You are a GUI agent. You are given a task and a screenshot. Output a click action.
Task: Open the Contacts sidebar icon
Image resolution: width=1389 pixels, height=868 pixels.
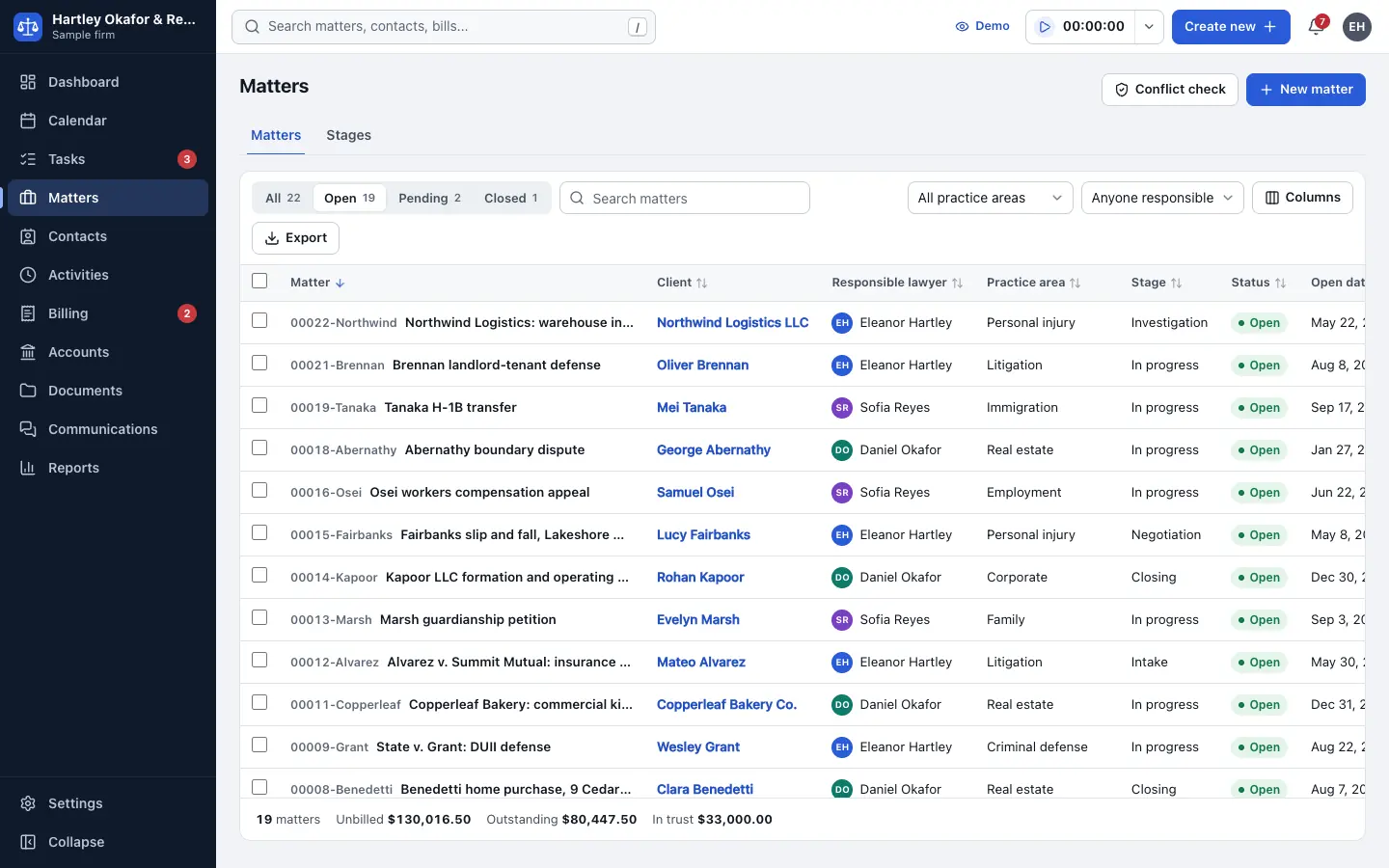click(x=28, y=236)
